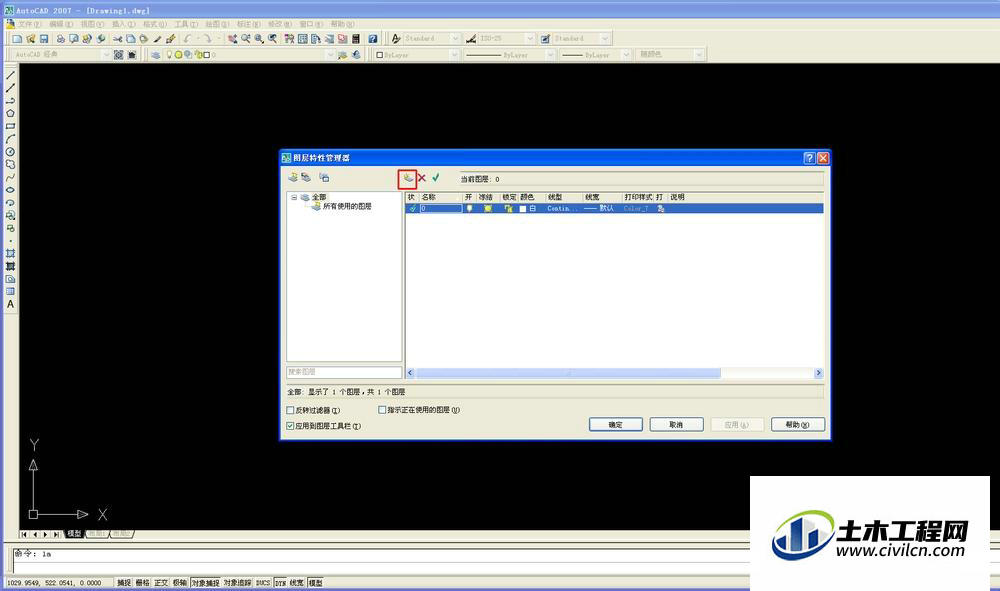Click the Help question mark toolbar icon
The image size is (1000, 591).
click(x=373, y=39)
